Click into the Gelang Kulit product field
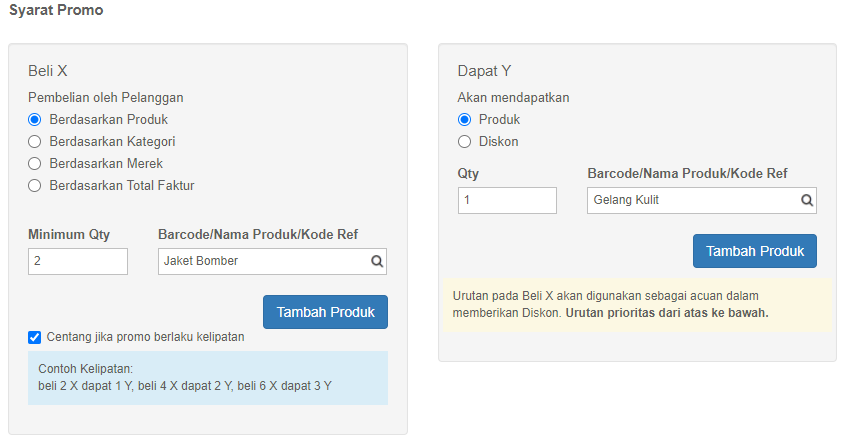This screenshot has height=443, width=844. [x=702, y=201]
